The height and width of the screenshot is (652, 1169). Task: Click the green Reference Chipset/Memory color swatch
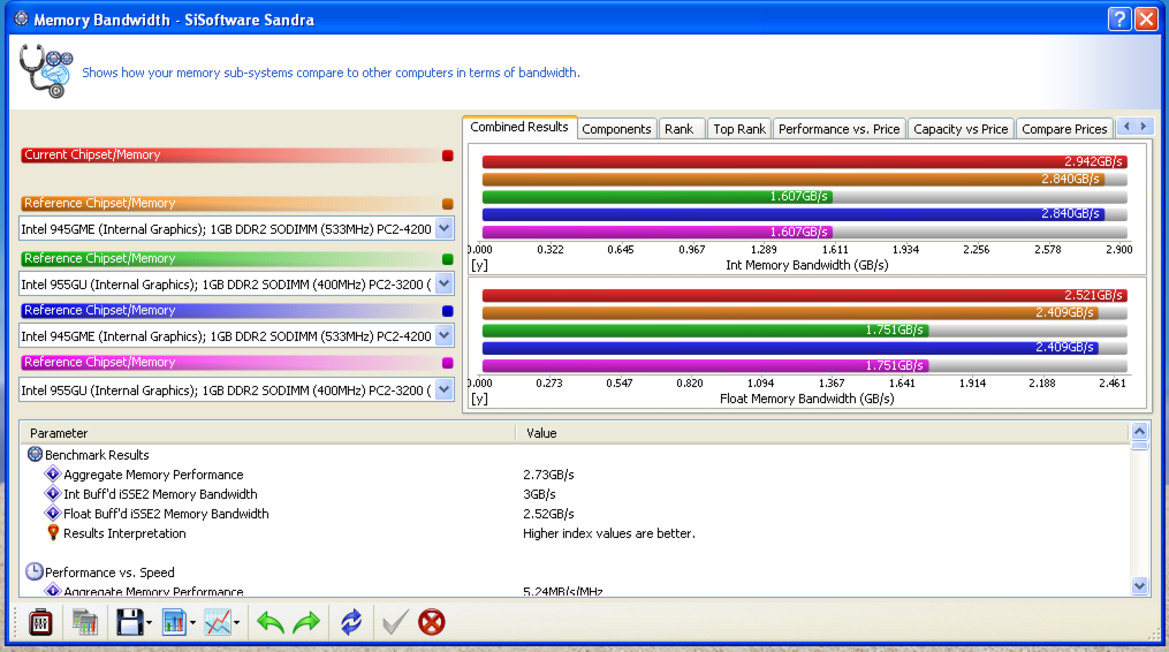click(447, 259)
